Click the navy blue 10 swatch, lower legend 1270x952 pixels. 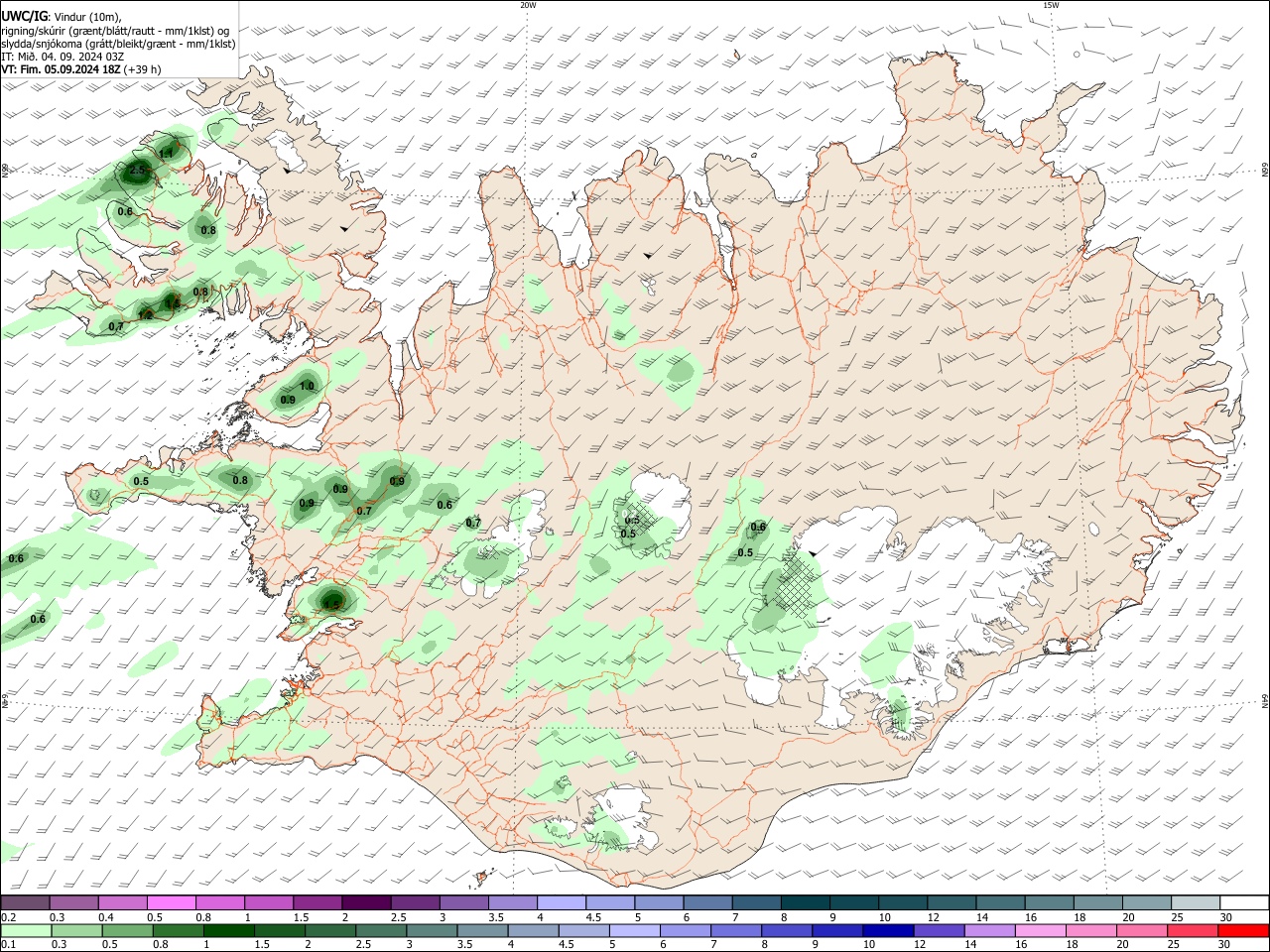pyautogui.click(x=886, y=930)
